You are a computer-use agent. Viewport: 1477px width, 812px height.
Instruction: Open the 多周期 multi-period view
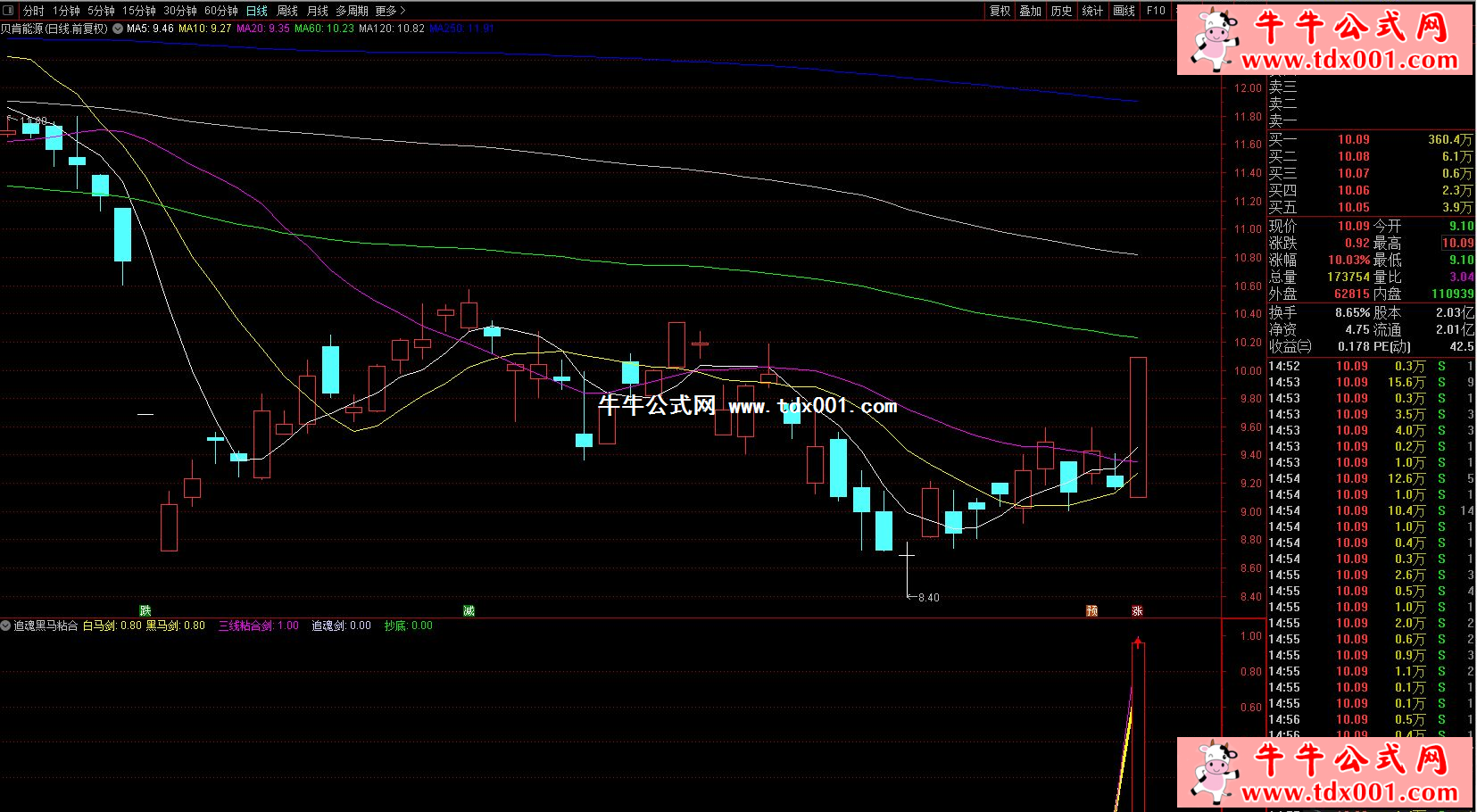352,11
